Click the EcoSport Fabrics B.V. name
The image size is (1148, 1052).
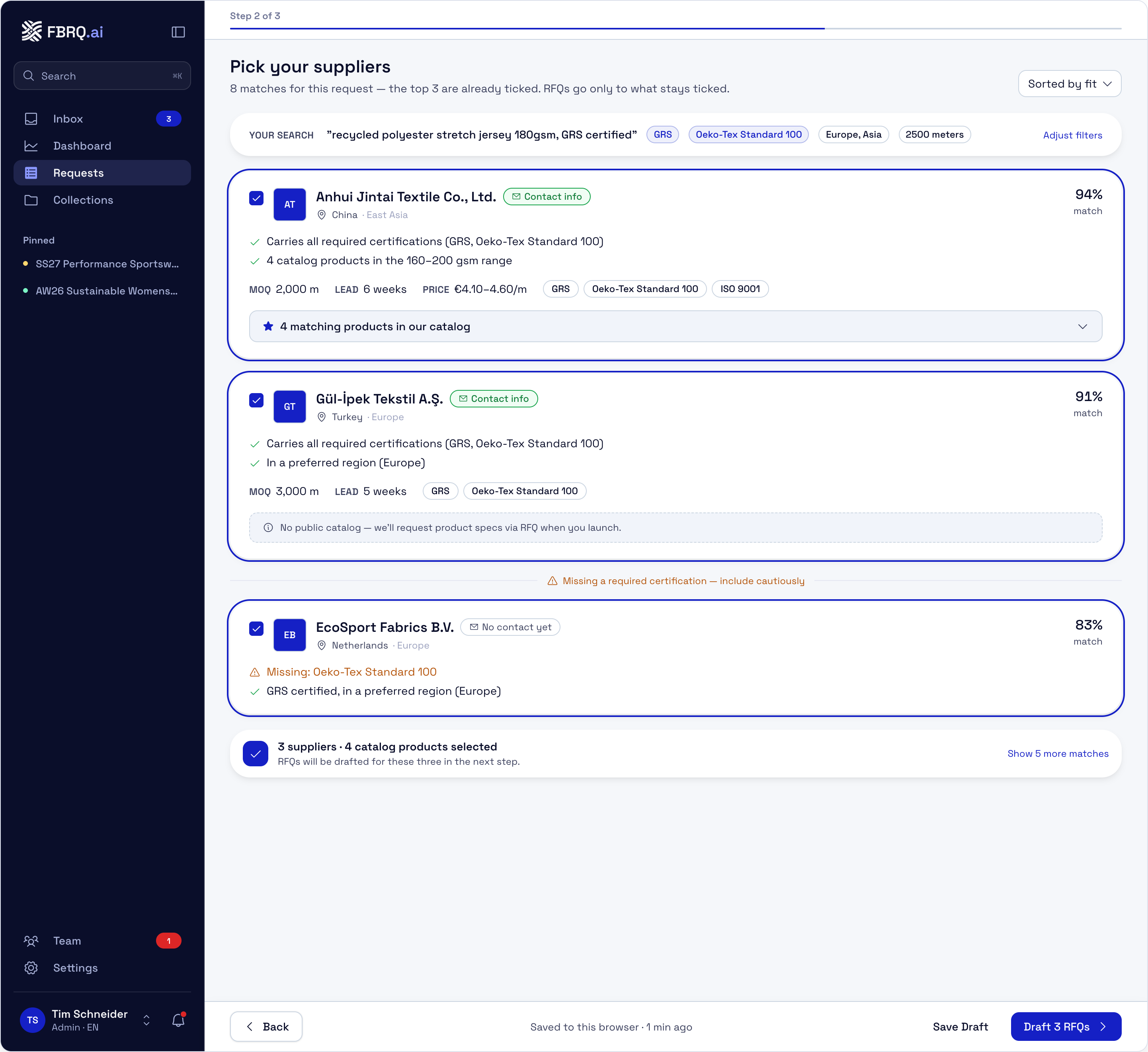tap(385, 627)
